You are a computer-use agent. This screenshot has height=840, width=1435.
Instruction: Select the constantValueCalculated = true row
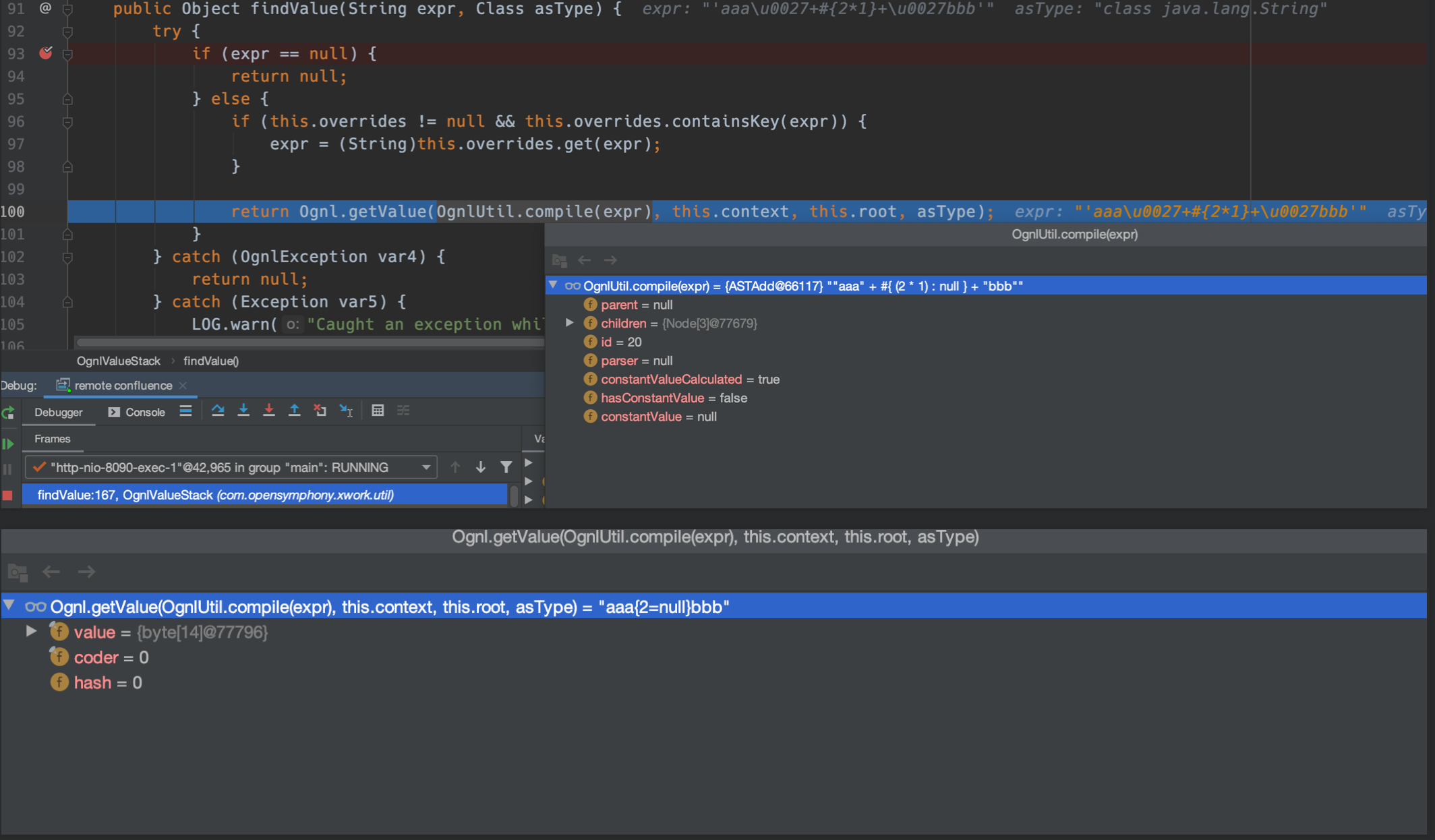coord(986,380)
